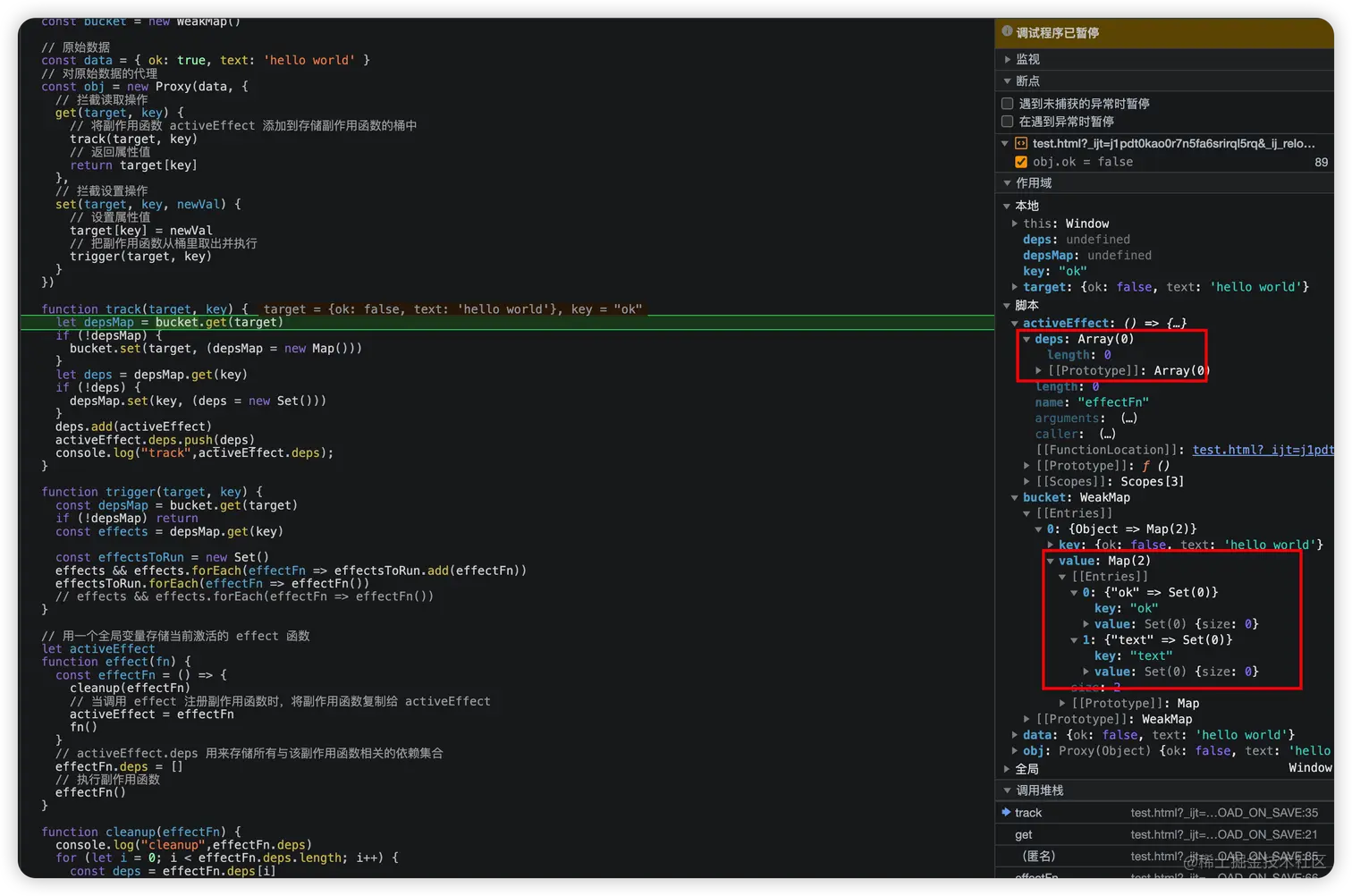The width and height of the screenshot is (1352, 896).
Task: Expand the [[Prototype]]: WeakMap entry
Action: [1027, 719]
